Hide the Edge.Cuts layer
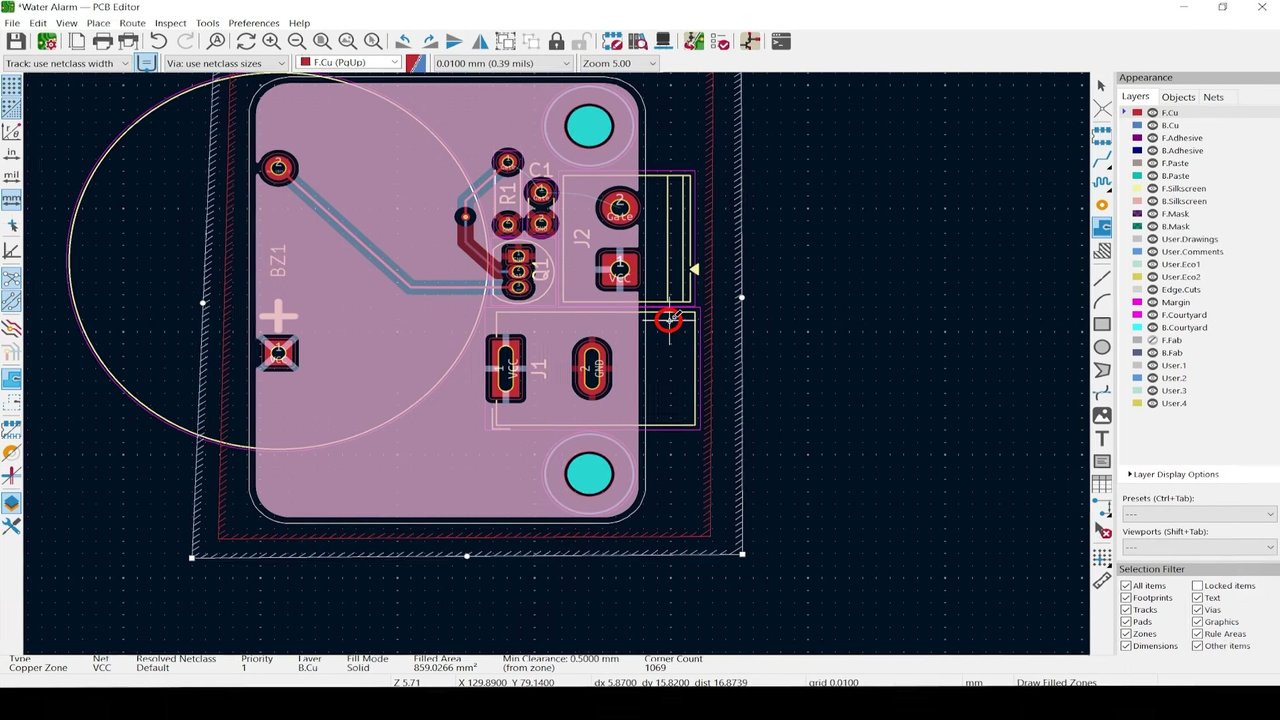Screen dimensions: 1280x720 (1152, 290)
